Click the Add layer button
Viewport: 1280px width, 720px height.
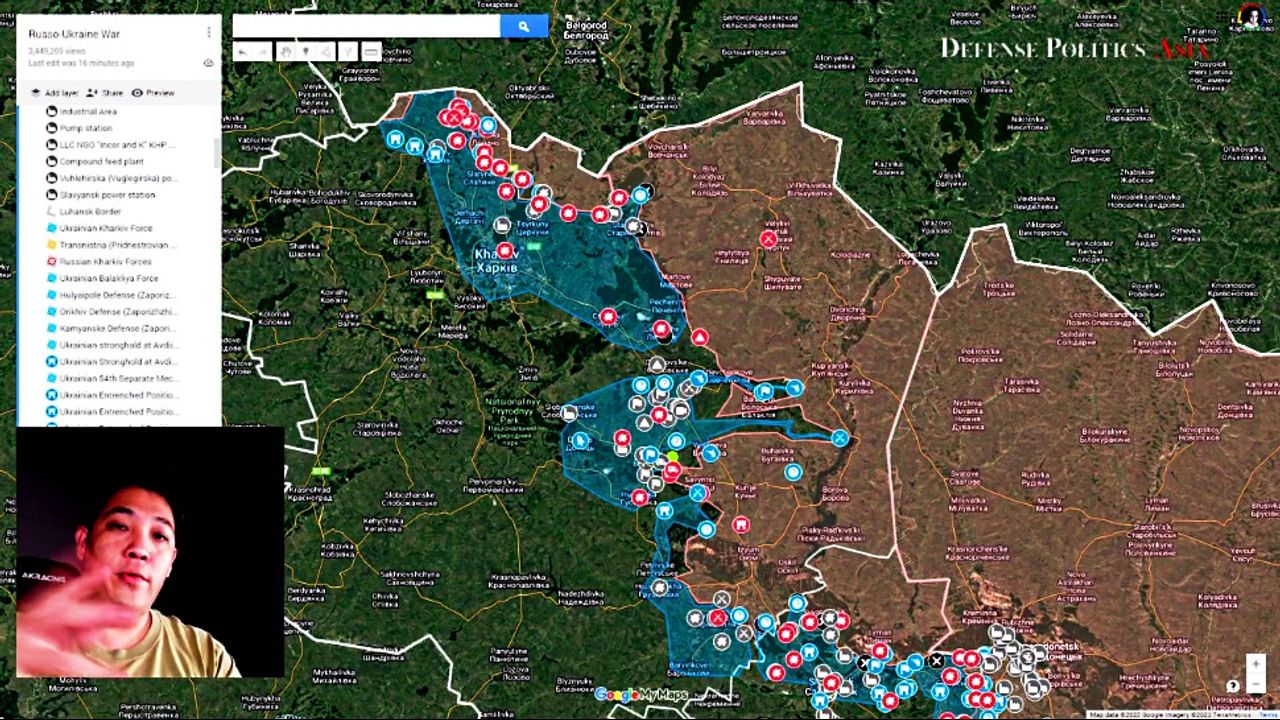pyautogui.click(x=54, y=93)
